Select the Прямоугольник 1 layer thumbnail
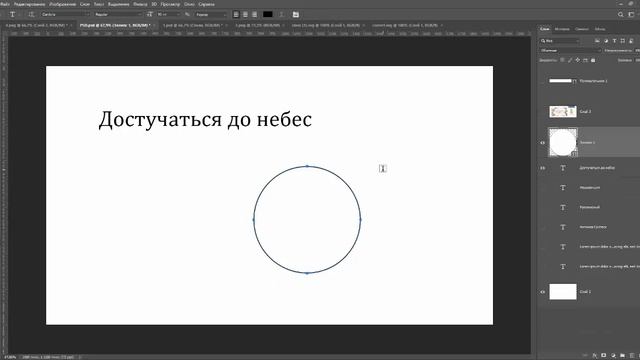This screenshot has height=360, width=640. [x=562, y=81]
